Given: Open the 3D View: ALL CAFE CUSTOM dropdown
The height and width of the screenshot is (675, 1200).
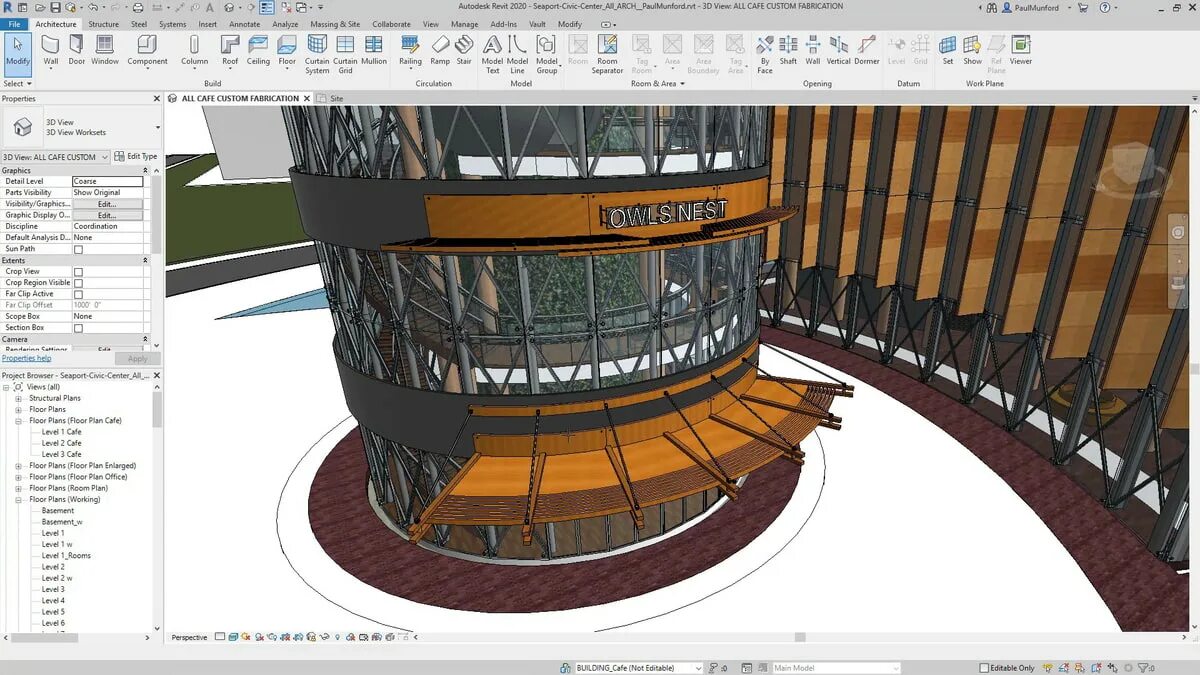Looking at the screenshot, I should 55,157.
